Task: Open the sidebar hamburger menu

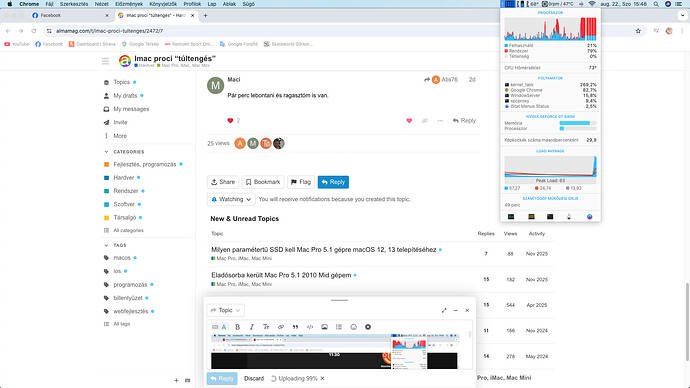Action: click(x=105, y=61)
